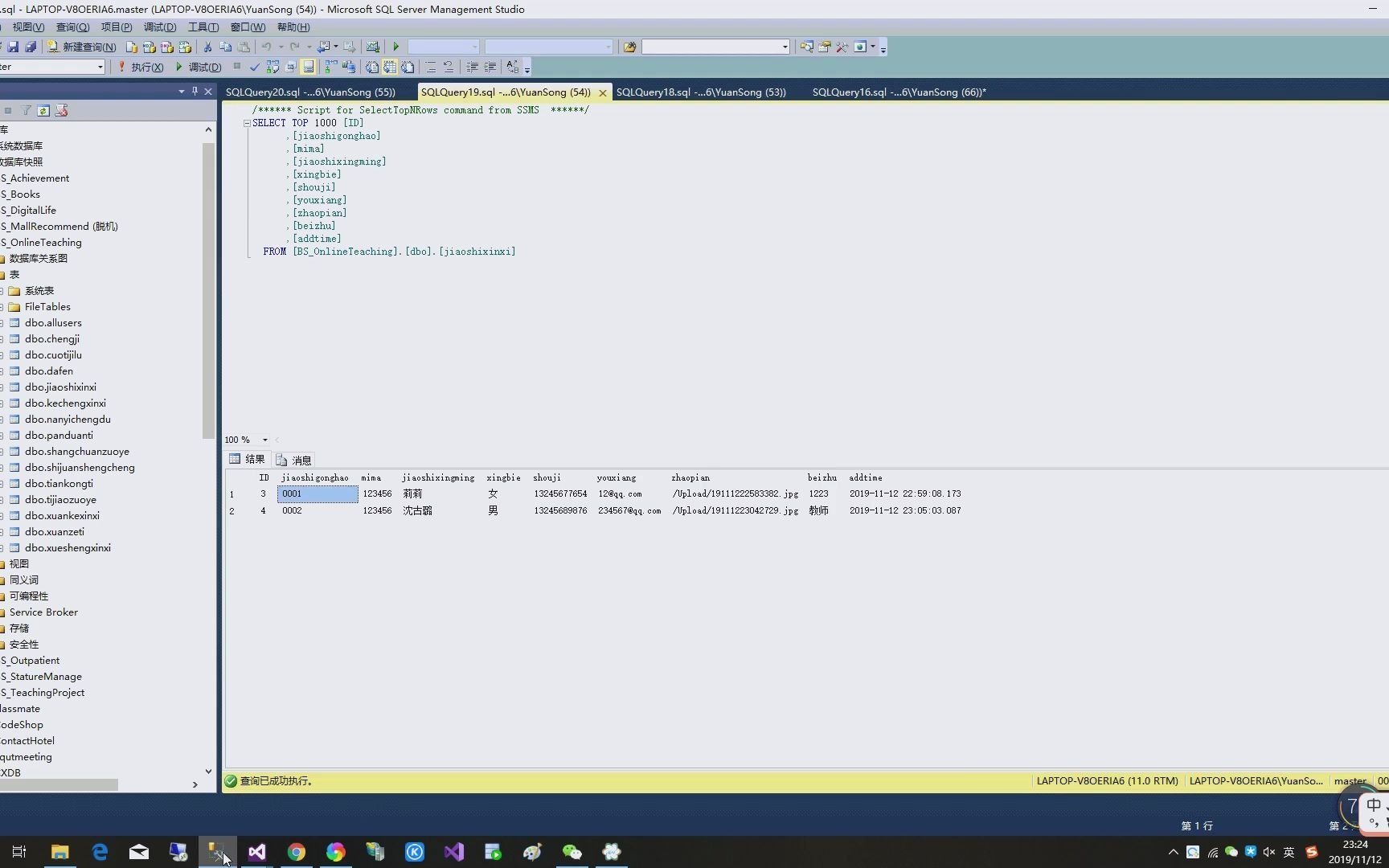
Task: Open the find combo box dropdown
Action: point(785,47)
